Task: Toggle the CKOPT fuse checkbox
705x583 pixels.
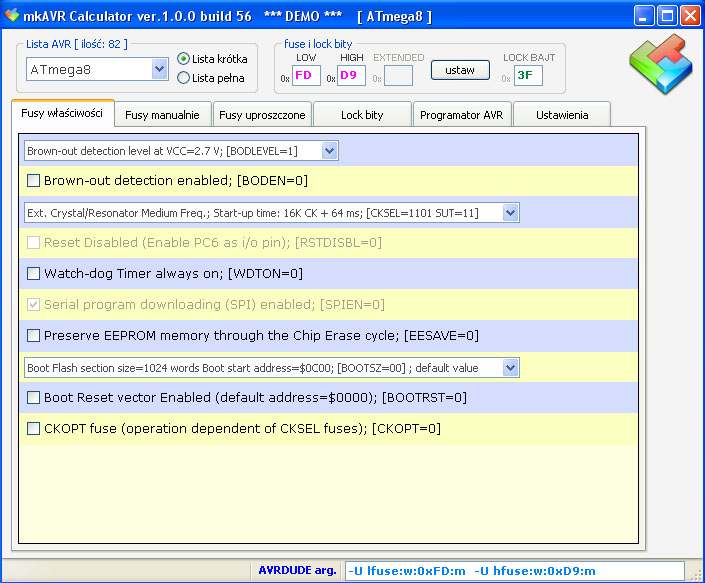Action: point(33,428)
